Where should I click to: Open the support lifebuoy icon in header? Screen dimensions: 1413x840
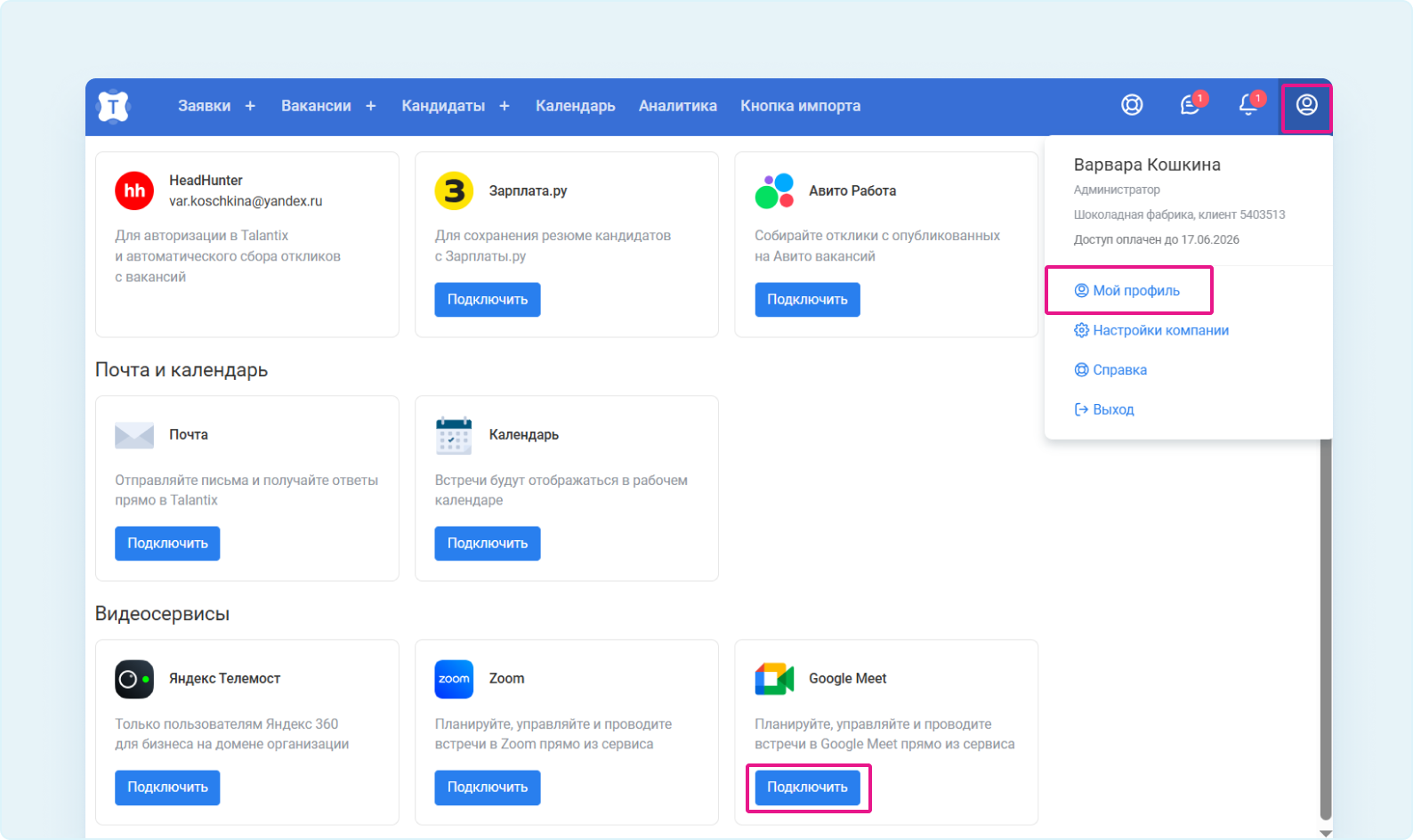[x=1132, y=105]
